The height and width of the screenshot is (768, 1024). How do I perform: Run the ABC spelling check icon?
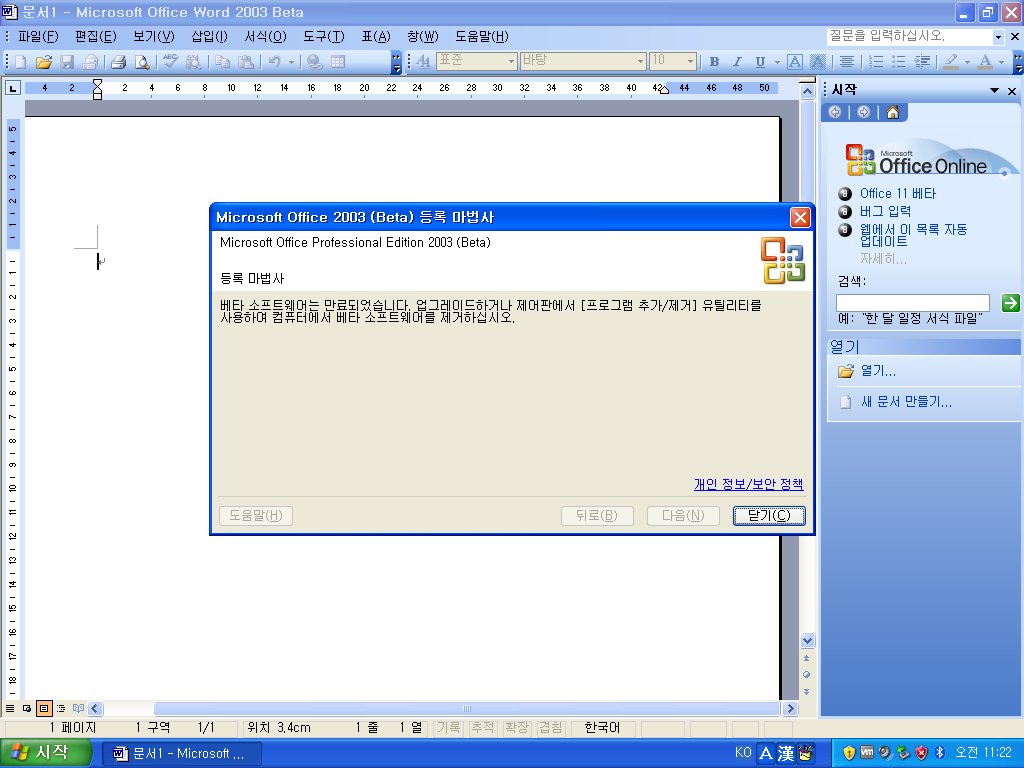(x=170, y=62)
